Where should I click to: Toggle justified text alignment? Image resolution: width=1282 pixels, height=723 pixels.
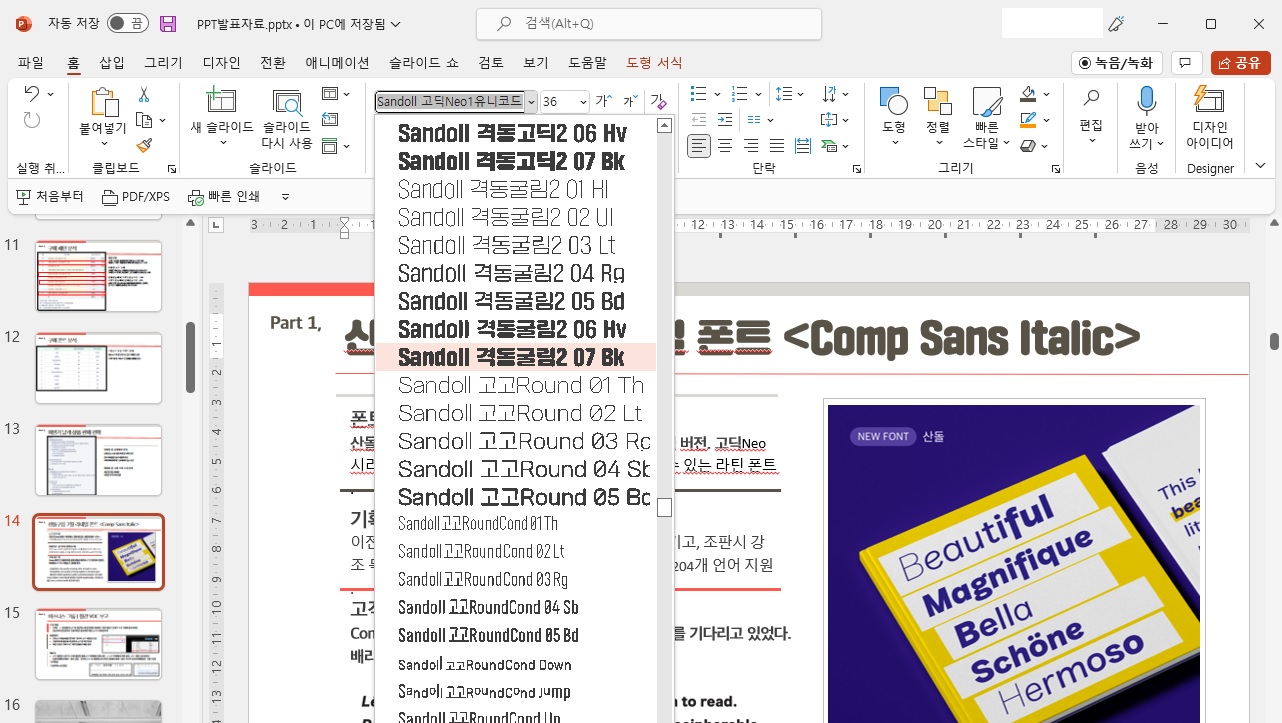tap(777, 146)
